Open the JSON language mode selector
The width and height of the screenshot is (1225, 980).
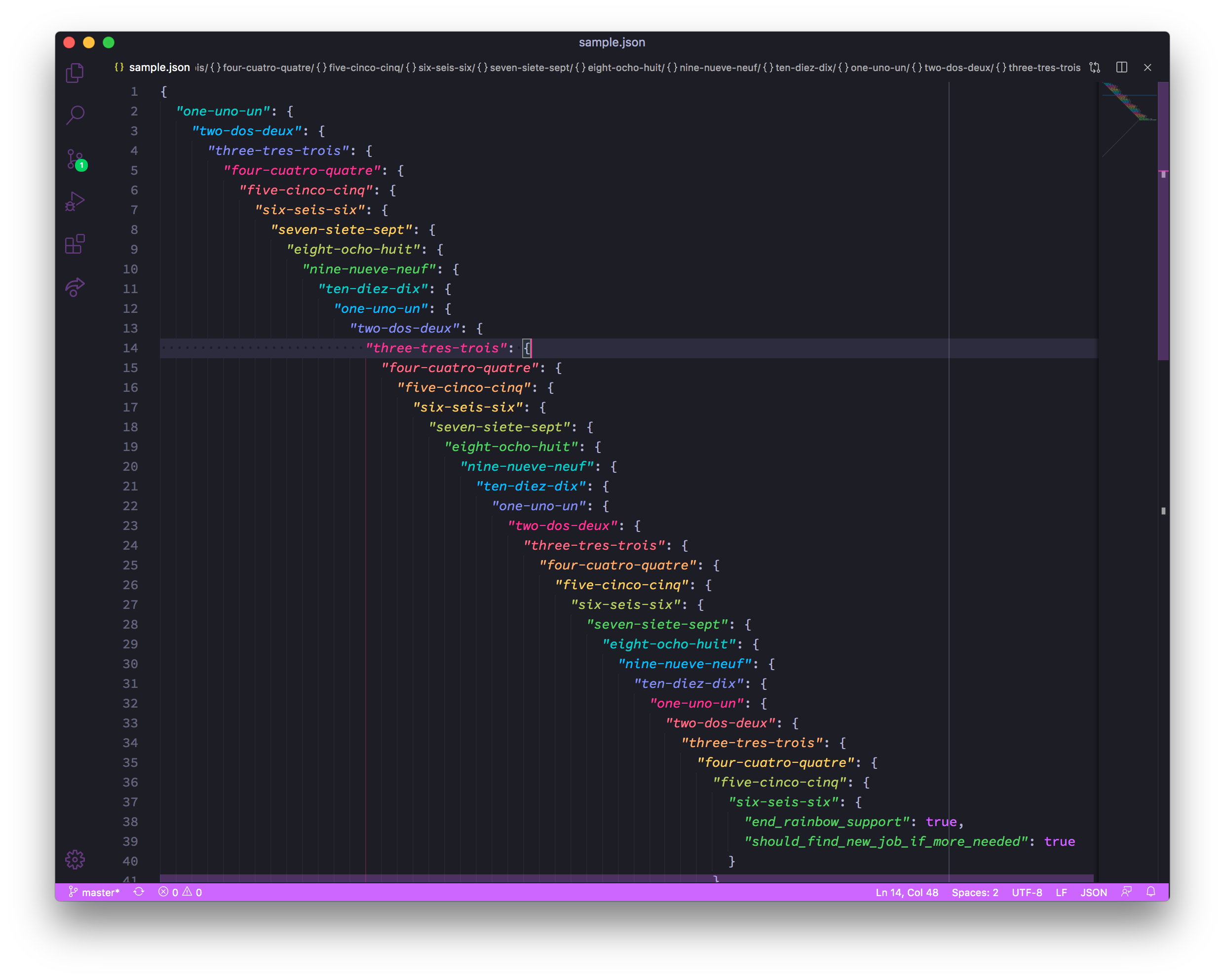pyautogui.click(x=1093, y=892)
